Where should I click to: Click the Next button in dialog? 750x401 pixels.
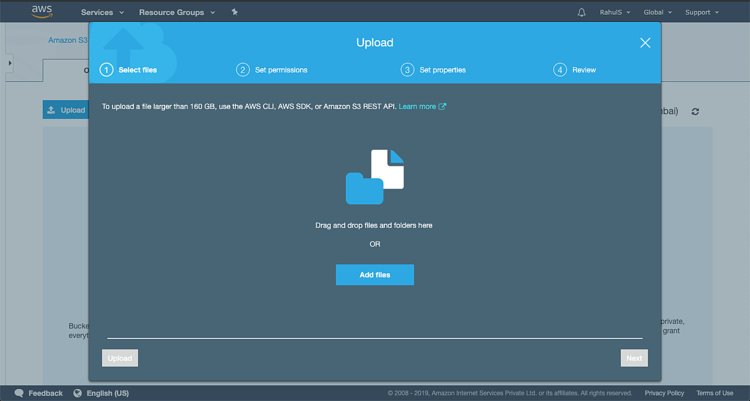[633, 357]
